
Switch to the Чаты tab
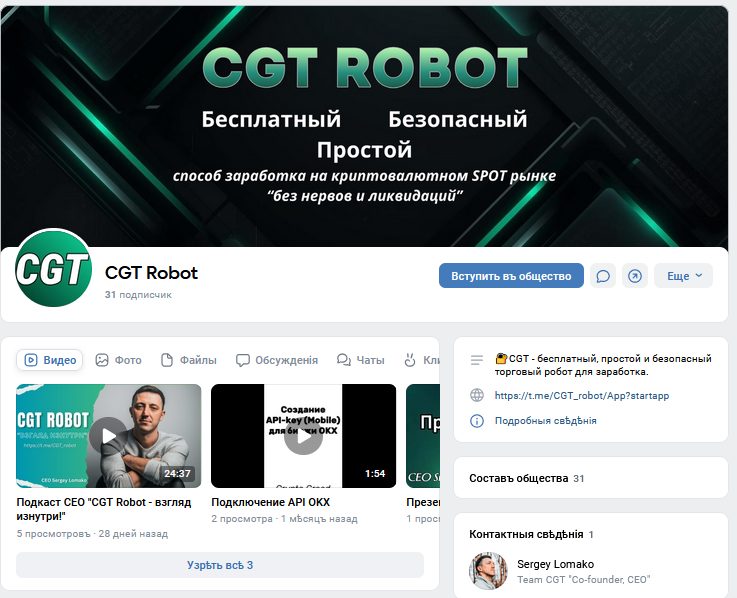coord(361,360)
